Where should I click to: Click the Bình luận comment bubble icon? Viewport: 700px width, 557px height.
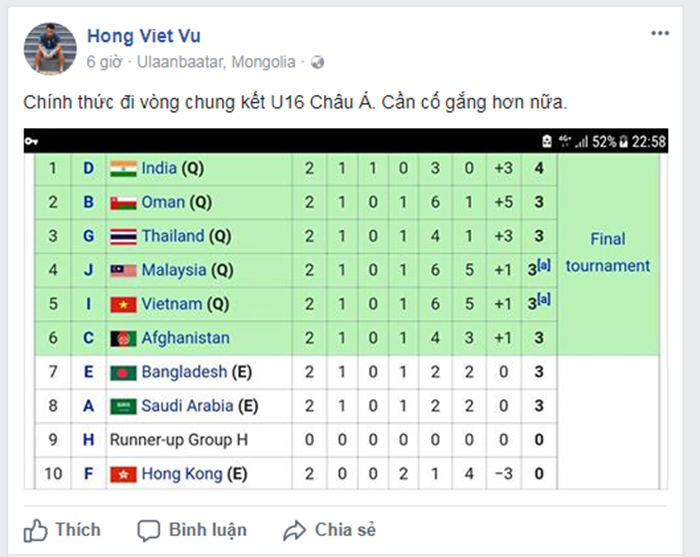pos(149,530)
